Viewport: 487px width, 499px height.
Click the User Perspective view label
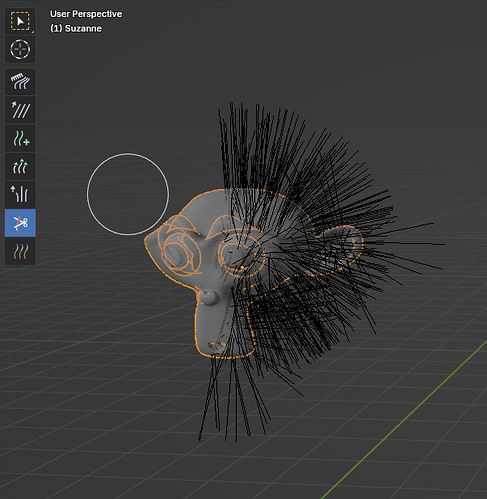(86, 14)
